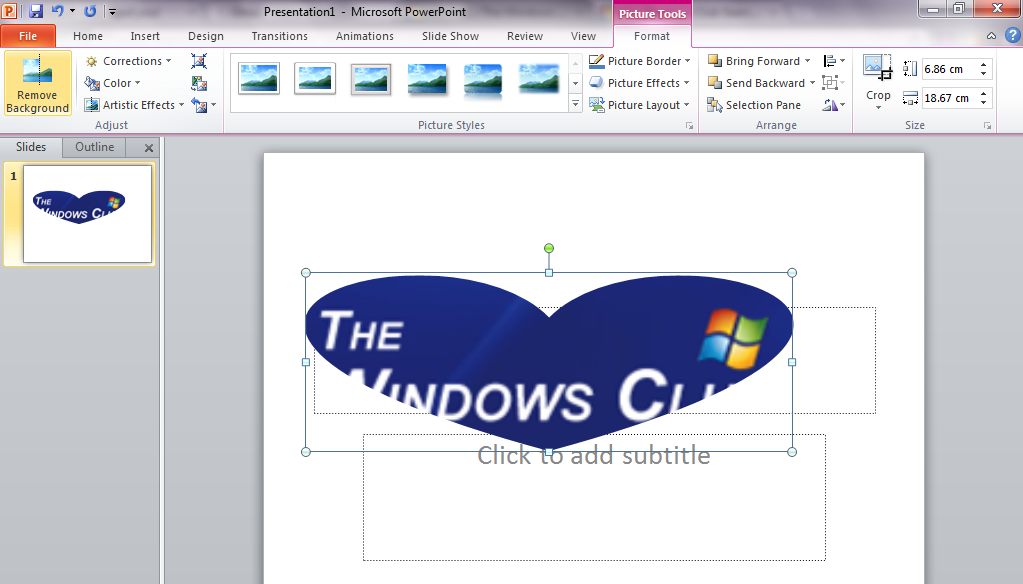Open the Artistic Effects dropdown
The height and width of the screenshot is (584, 1023).
coord(134,105)
